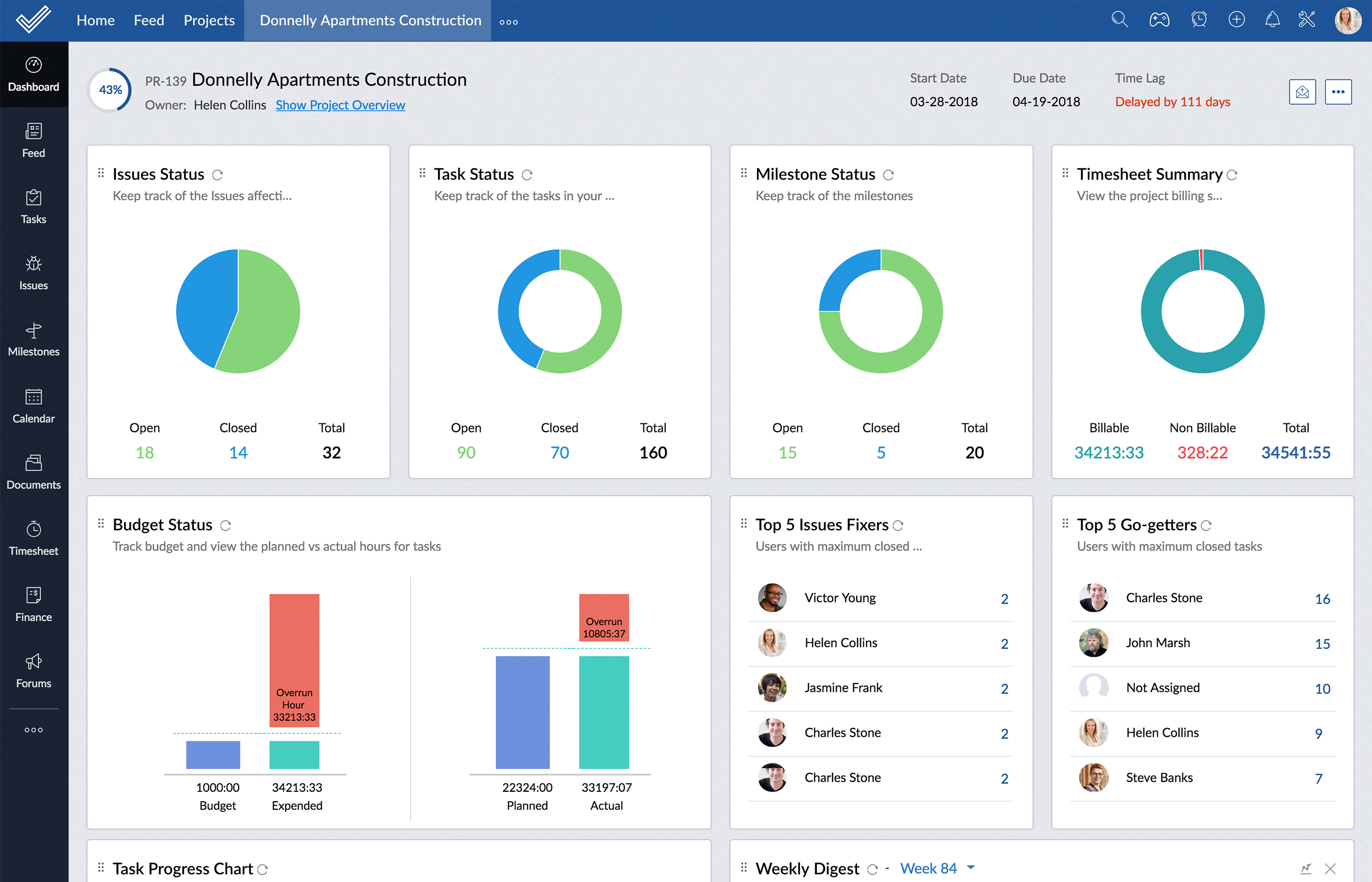Refresh the Task Status widget
This screenshot has height=882, width=1372.
[527, 174]
